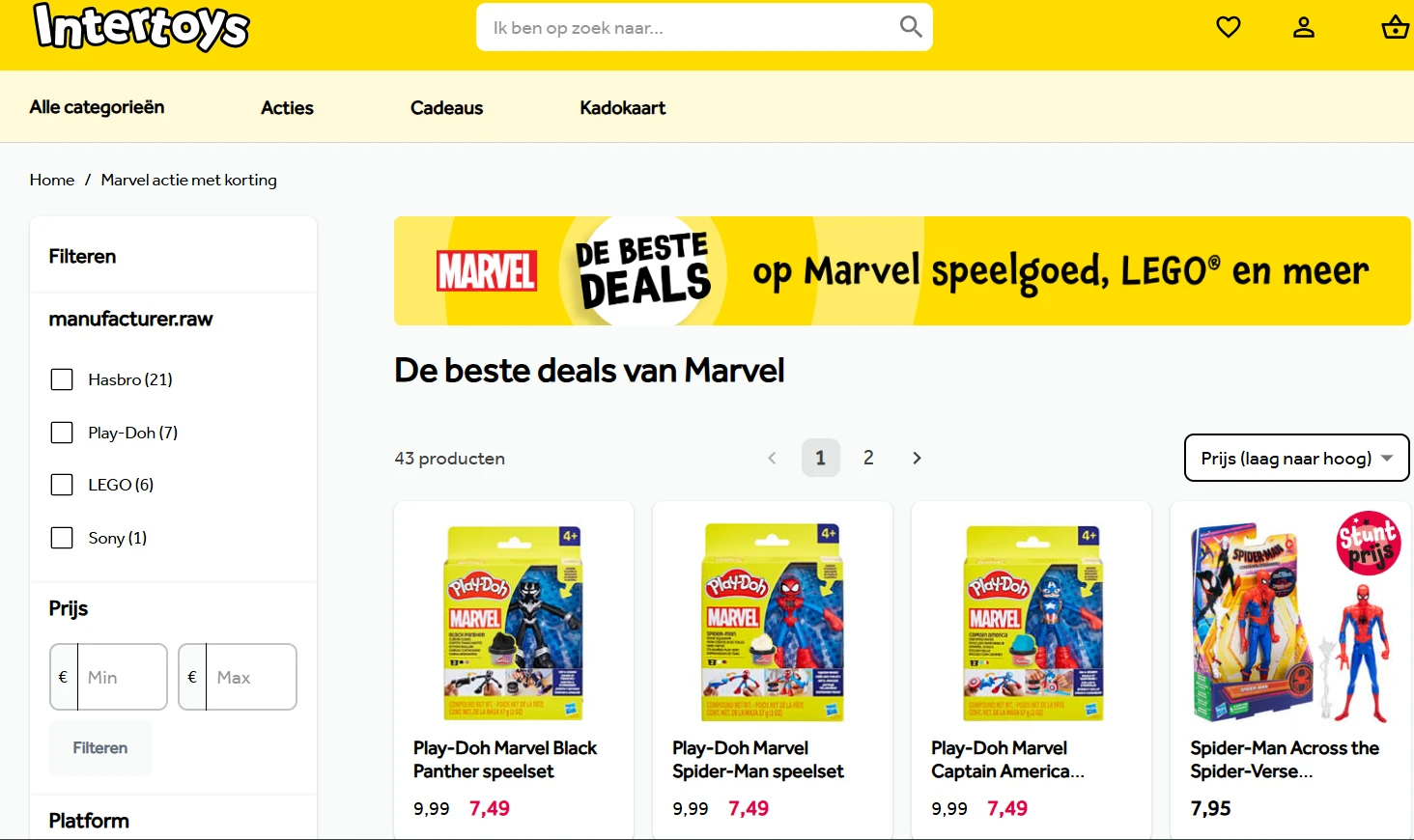Select Kadokaart from the navigation
This screenshot has width=1414, height=840.
[623, 107]
